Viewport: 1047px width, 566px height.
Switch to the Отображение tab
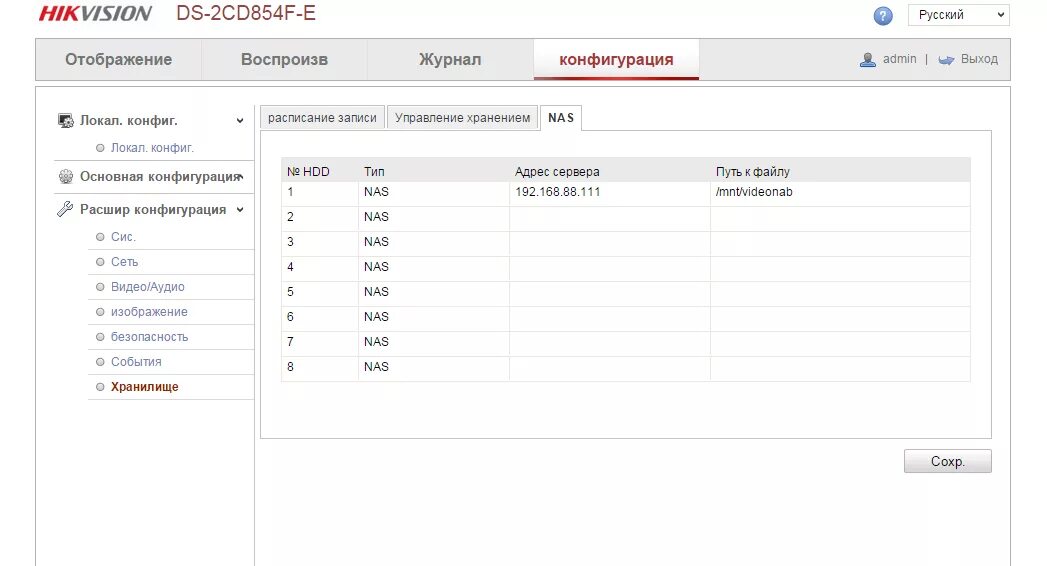point(118,59)
